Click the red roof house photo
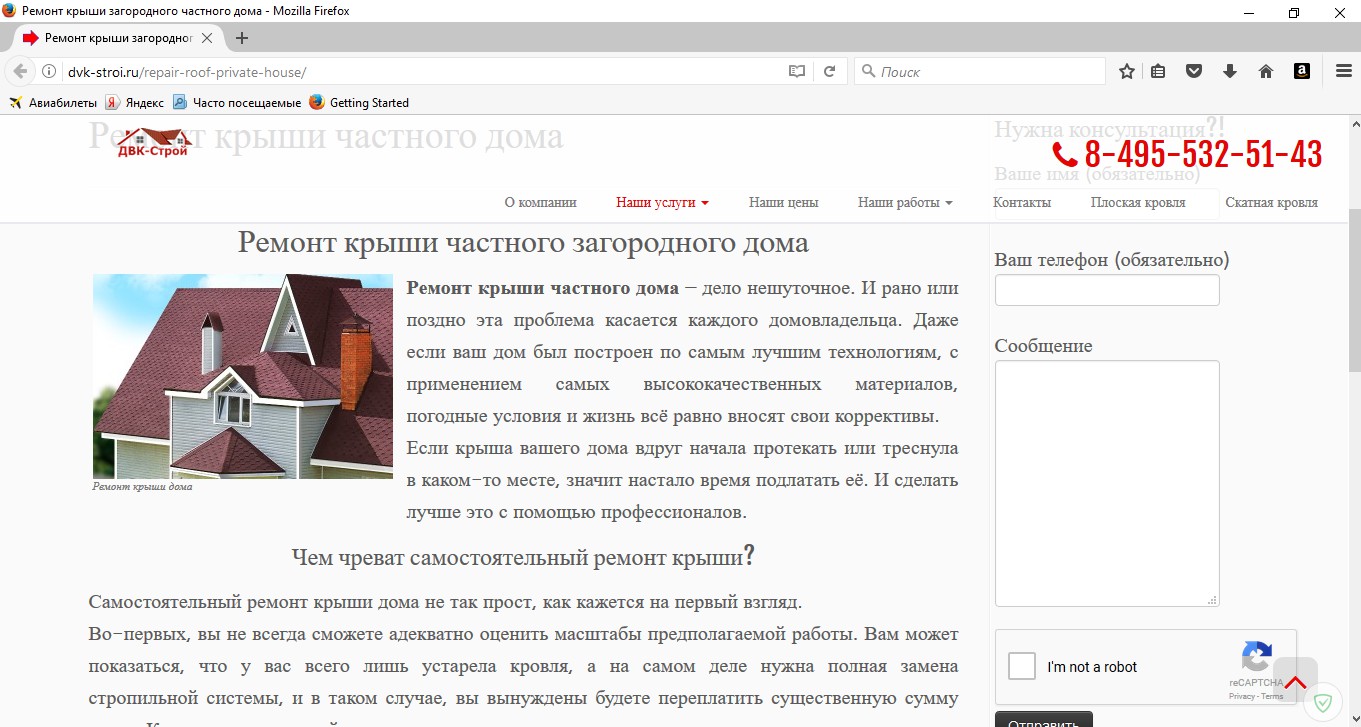The height and width of the screenshot is (727, 1361). click(243, 376)
